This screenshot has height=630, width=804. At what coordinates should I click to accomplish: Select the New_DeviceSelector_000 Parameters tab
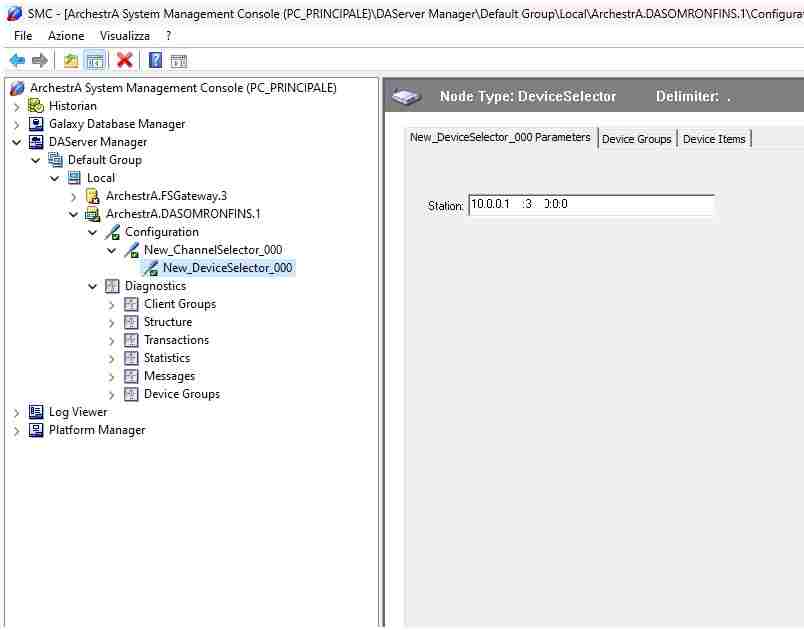(500, 137)
